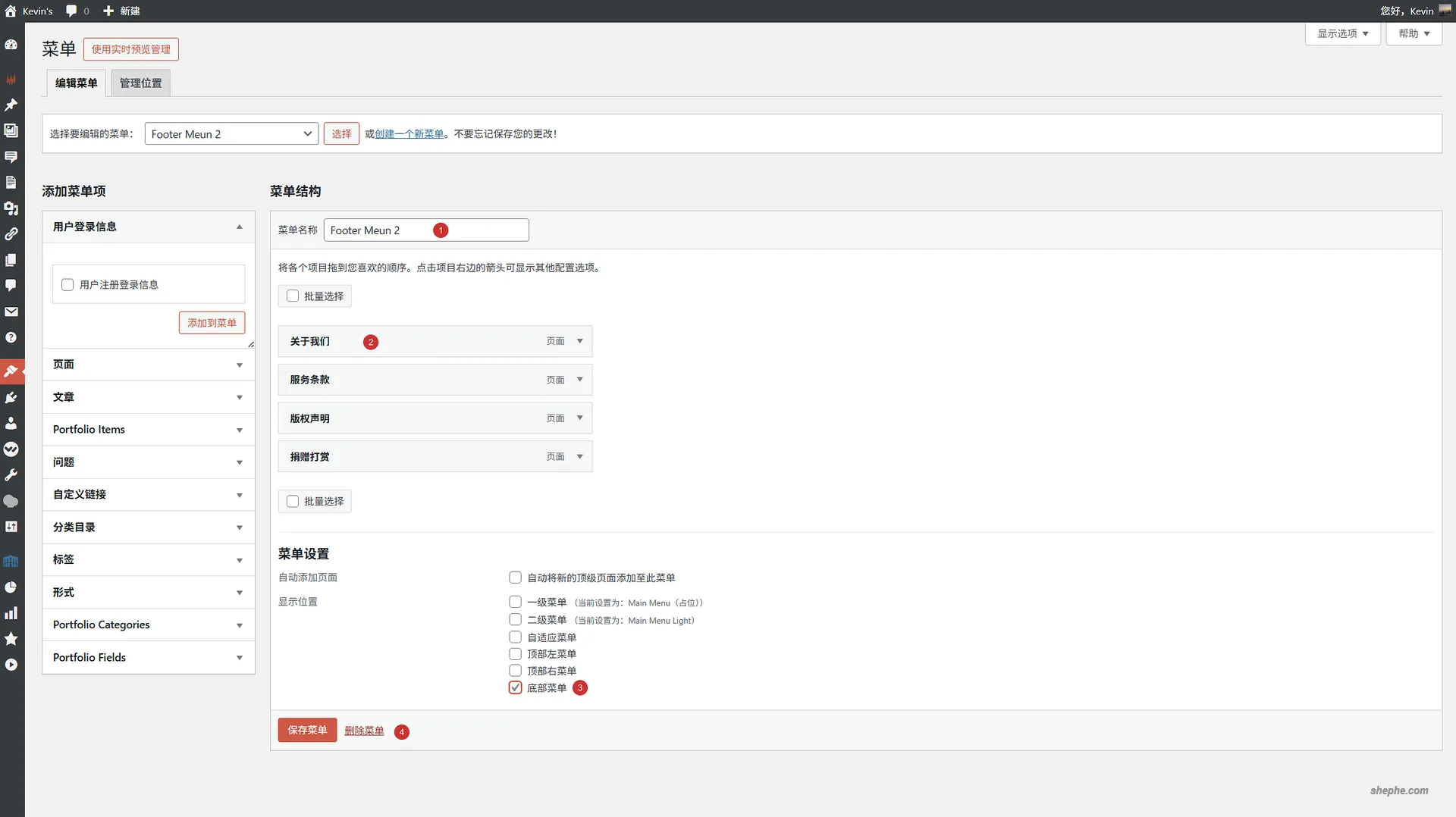Open Tools via the wrench sidebar icon
The width and height of the screenshot is (1456, 817).
[11, 475]
